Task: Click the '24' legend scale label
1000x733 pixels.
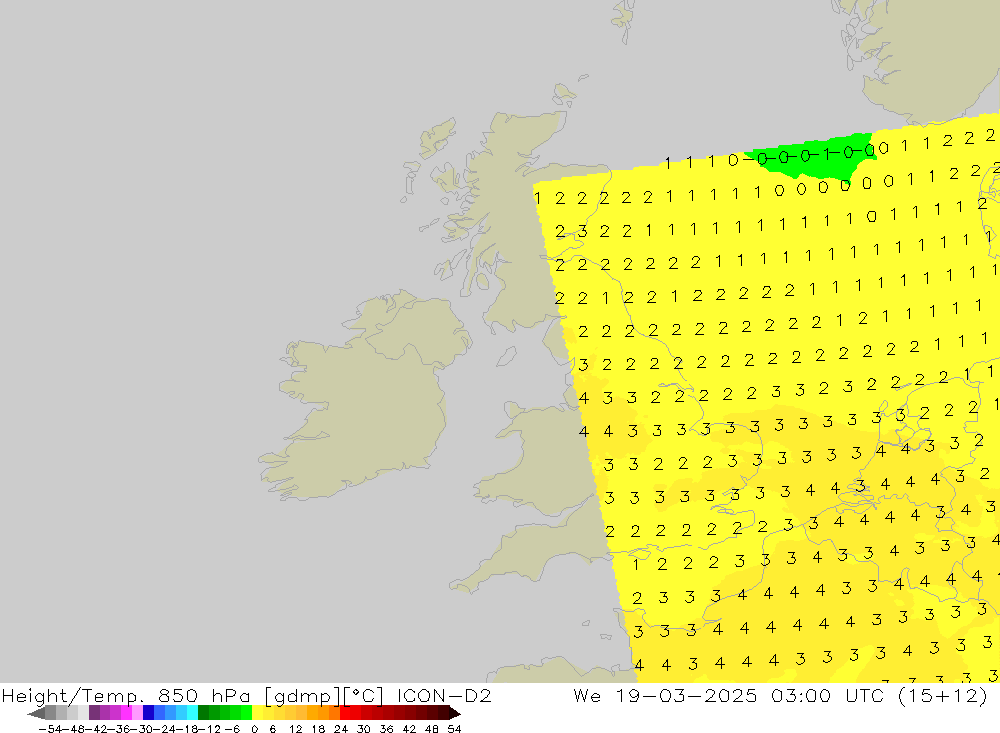Action: coord(341,729)
